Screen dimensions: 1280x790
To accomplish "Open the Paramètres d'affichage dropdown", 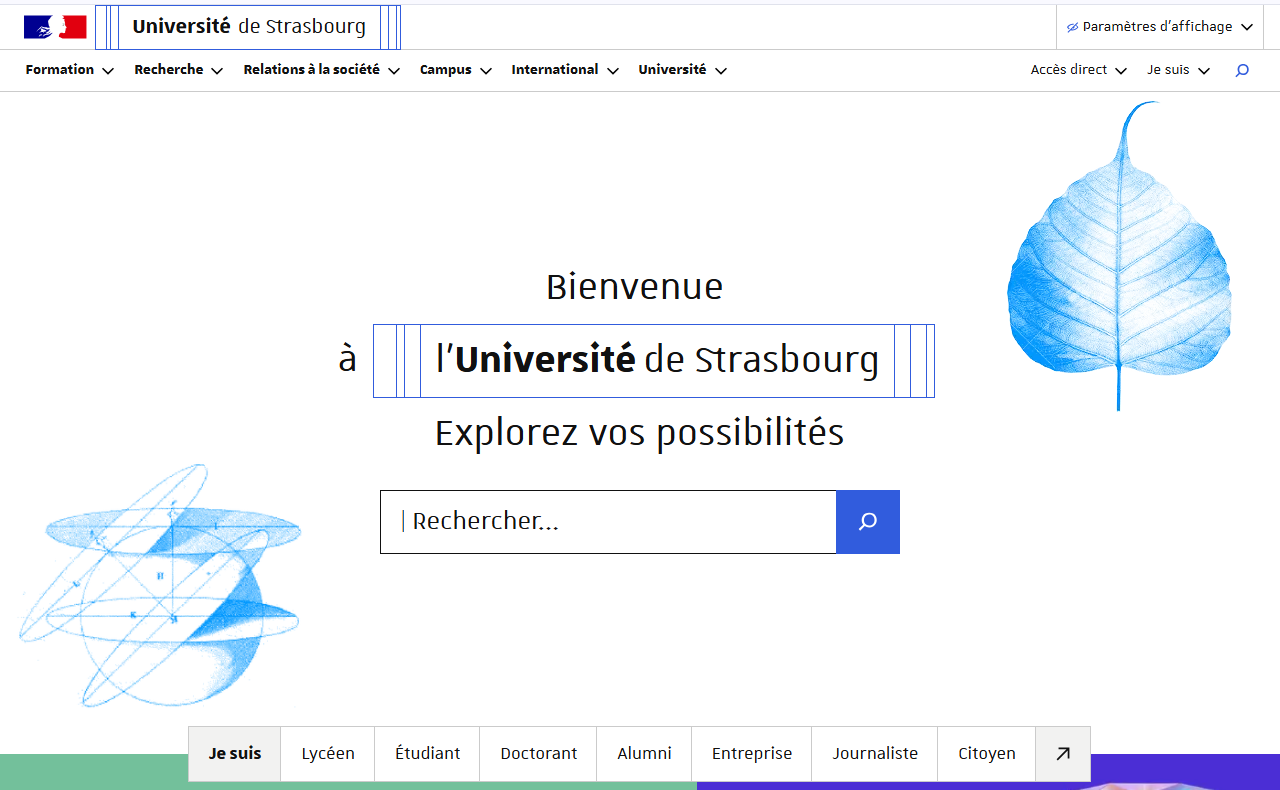I will point(1159,27).
